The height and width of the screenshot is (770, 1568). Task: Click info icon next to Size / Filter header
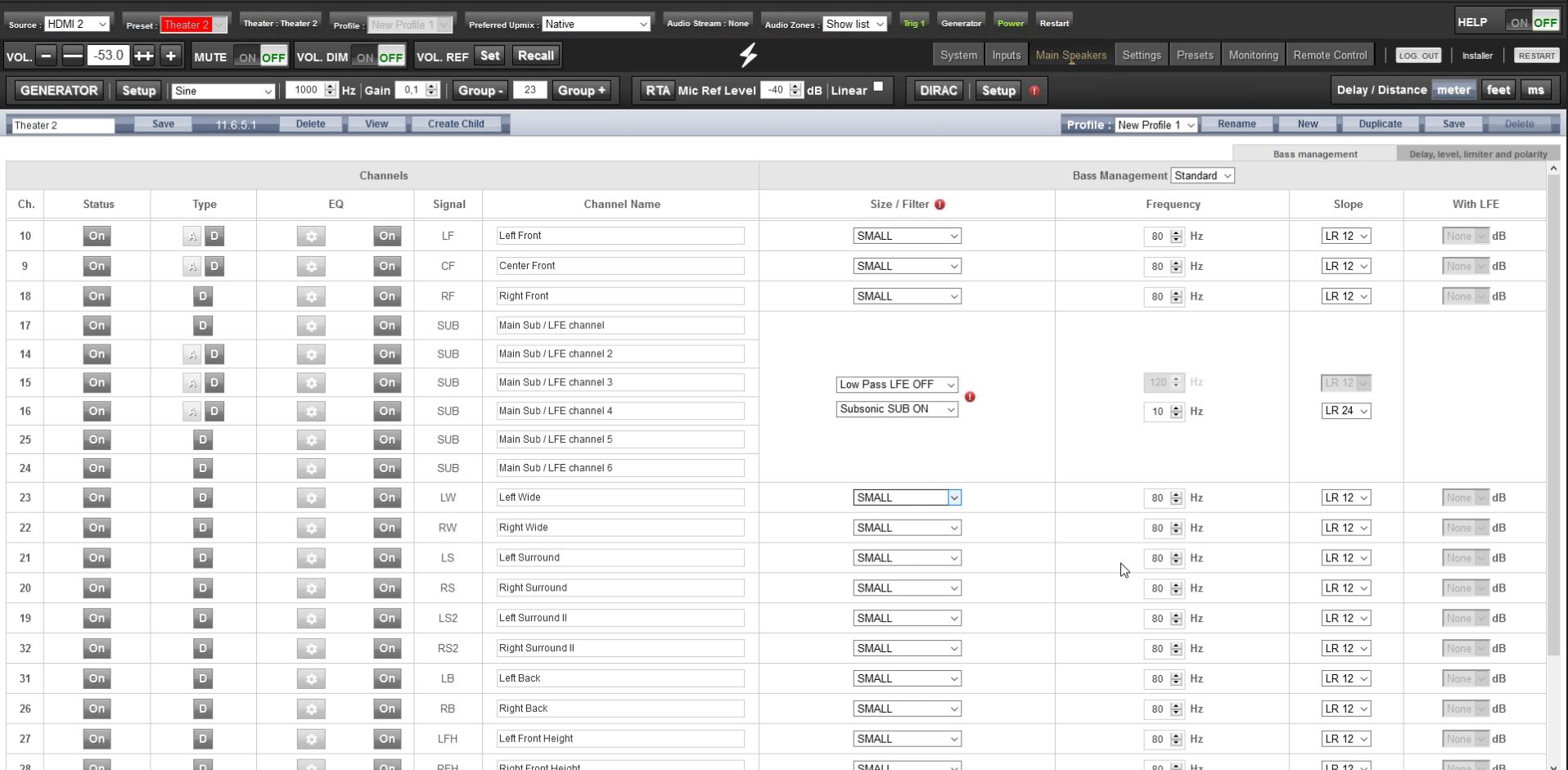(x=939, y=205)
